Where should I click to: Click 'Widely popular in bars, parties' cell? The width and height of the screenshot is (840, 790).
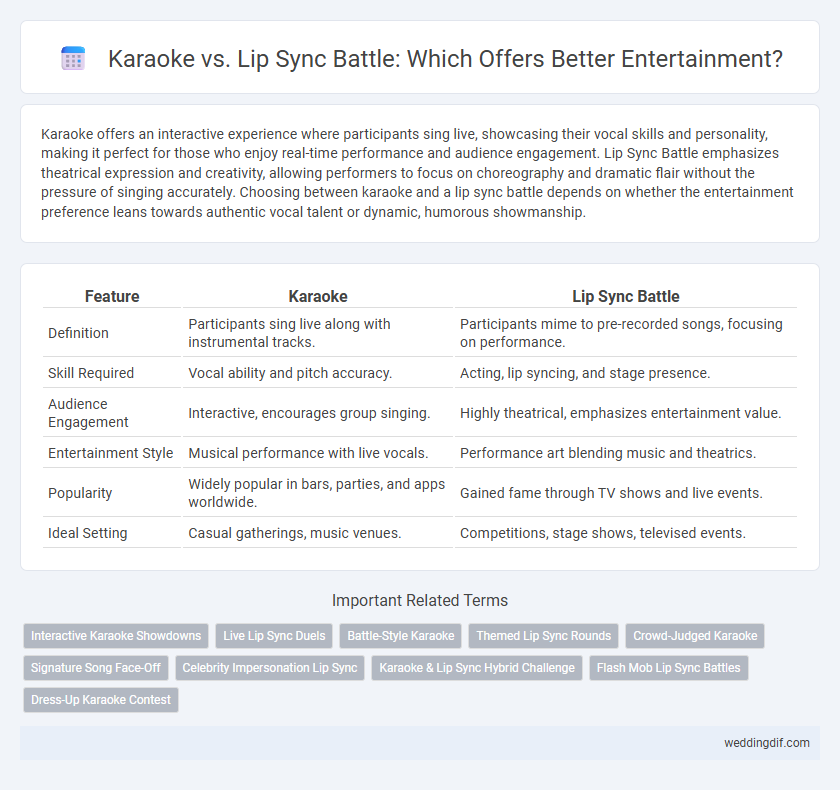318,493
